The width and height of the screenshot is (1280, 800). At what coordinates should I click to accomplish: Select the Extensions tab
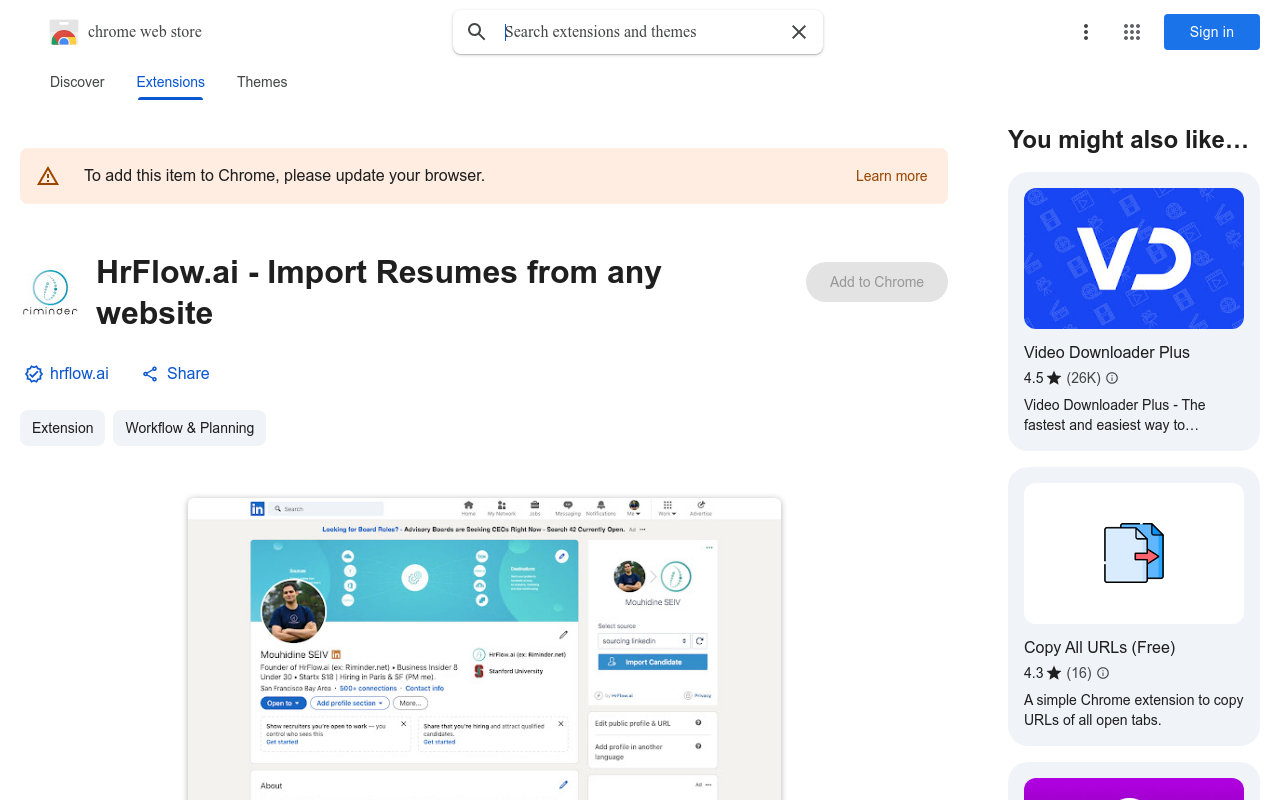(x=171, y=82)
